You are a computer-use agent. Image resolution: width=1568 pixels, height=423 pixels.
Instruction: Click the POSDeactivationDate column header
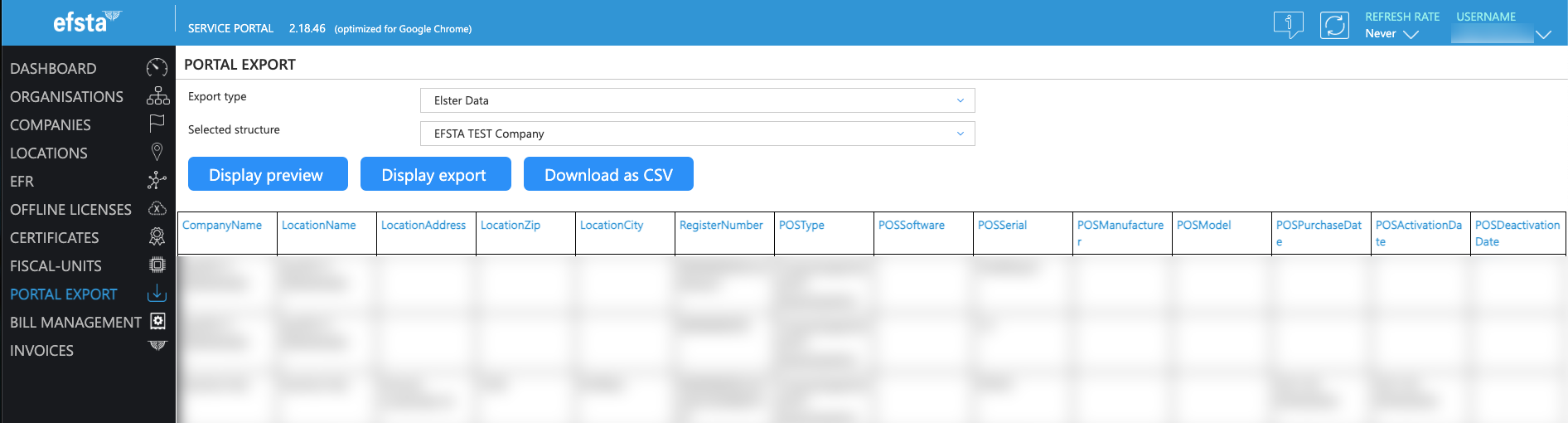tap(1517, 233)
